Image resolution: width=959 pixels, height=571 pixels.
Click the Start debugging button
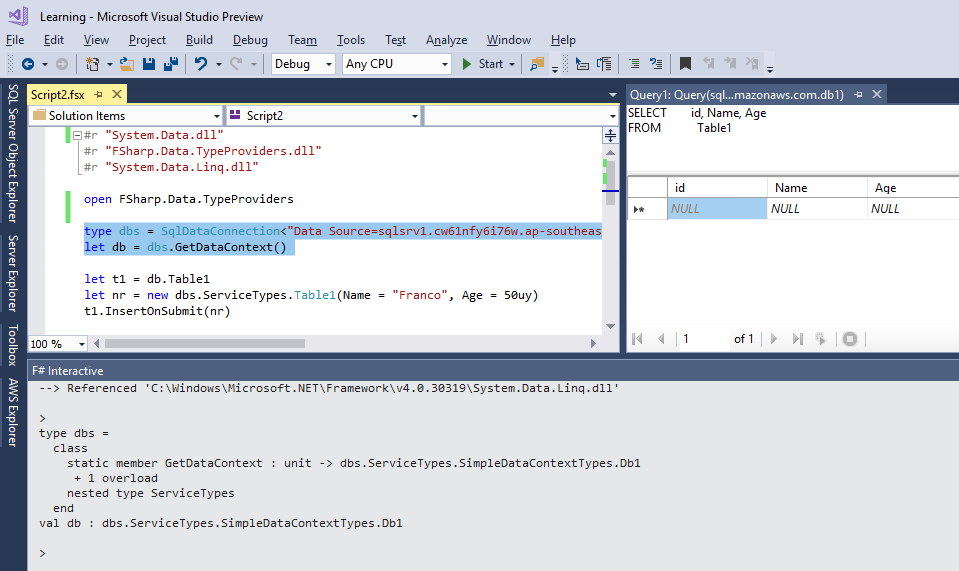tap(483, 64)
